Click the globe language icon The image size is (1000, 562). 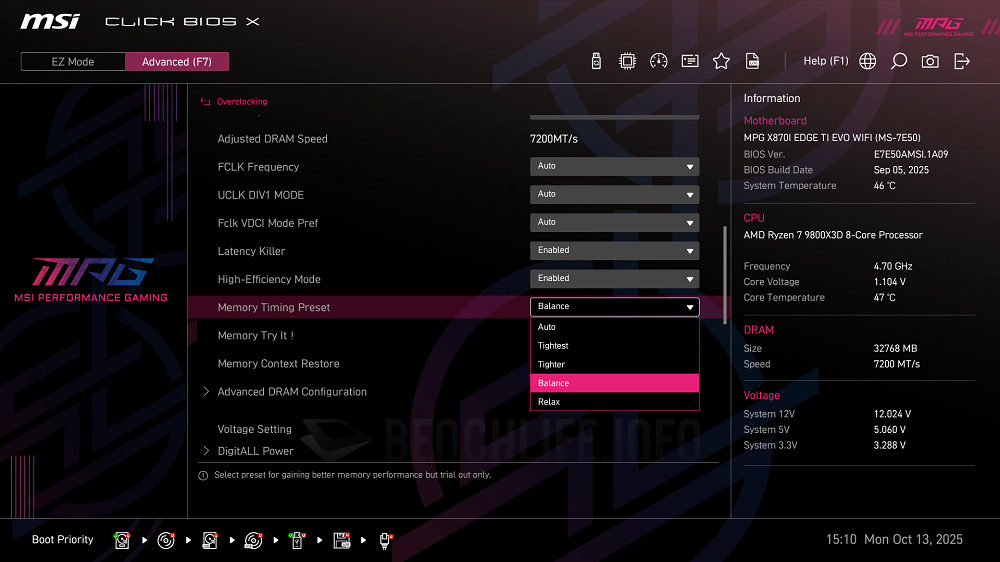[x=868, y=61]
